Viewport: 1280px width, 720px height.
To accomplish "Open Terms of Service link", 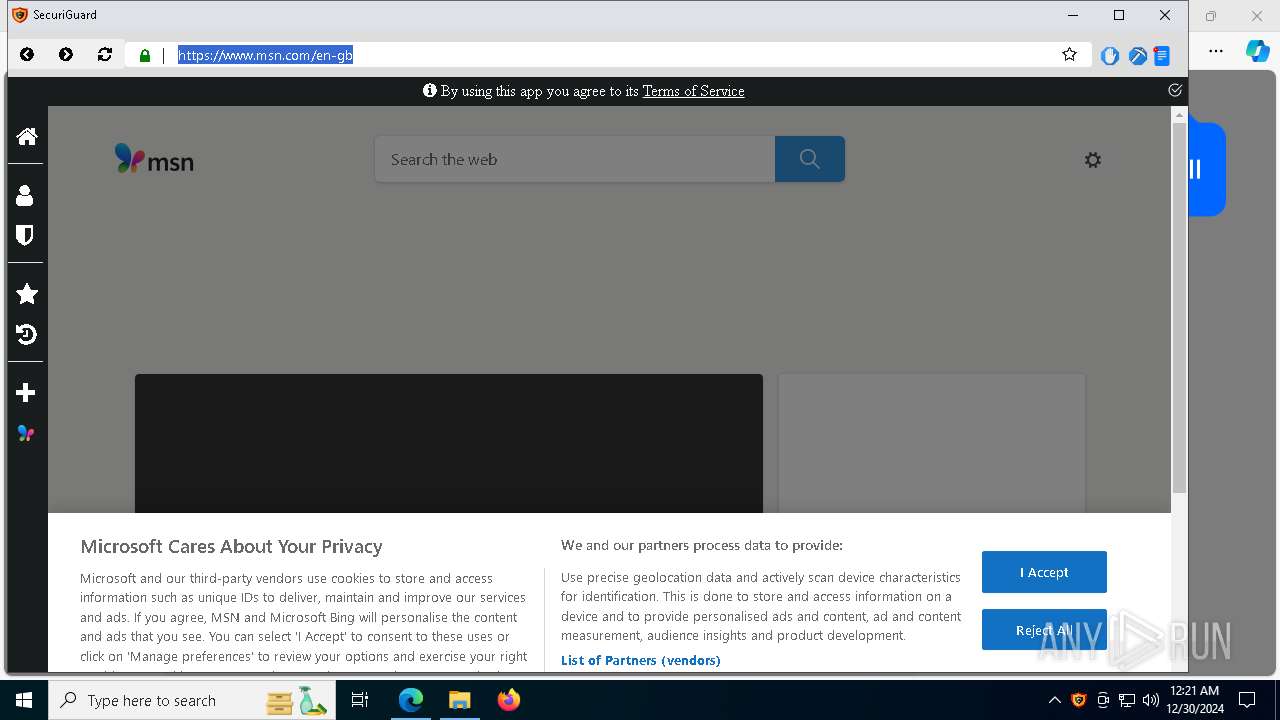I will pos(693,91).
